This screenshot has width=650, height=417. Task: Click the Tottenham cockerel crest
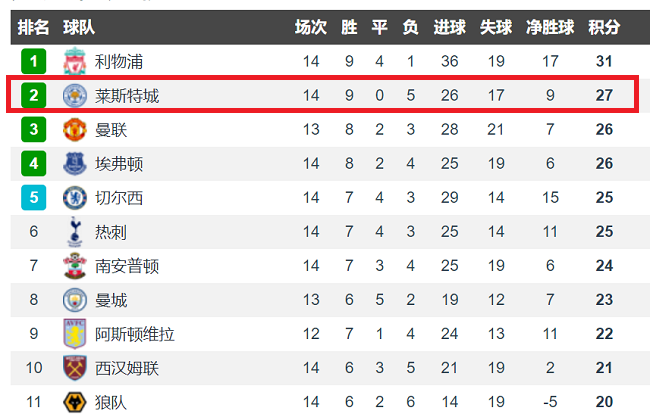[x=73, y=232]
